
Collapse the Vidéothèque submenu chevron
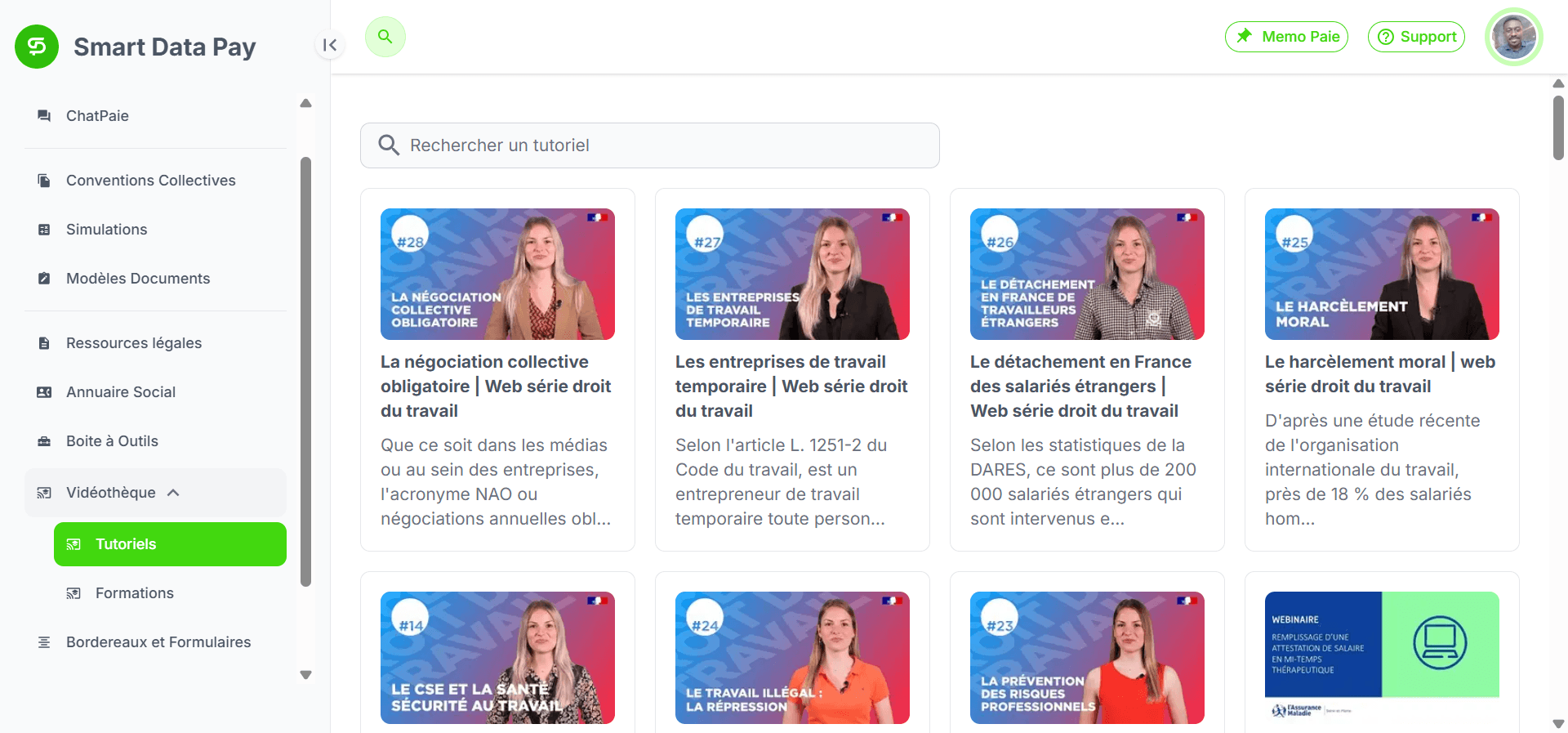point(173,493)
